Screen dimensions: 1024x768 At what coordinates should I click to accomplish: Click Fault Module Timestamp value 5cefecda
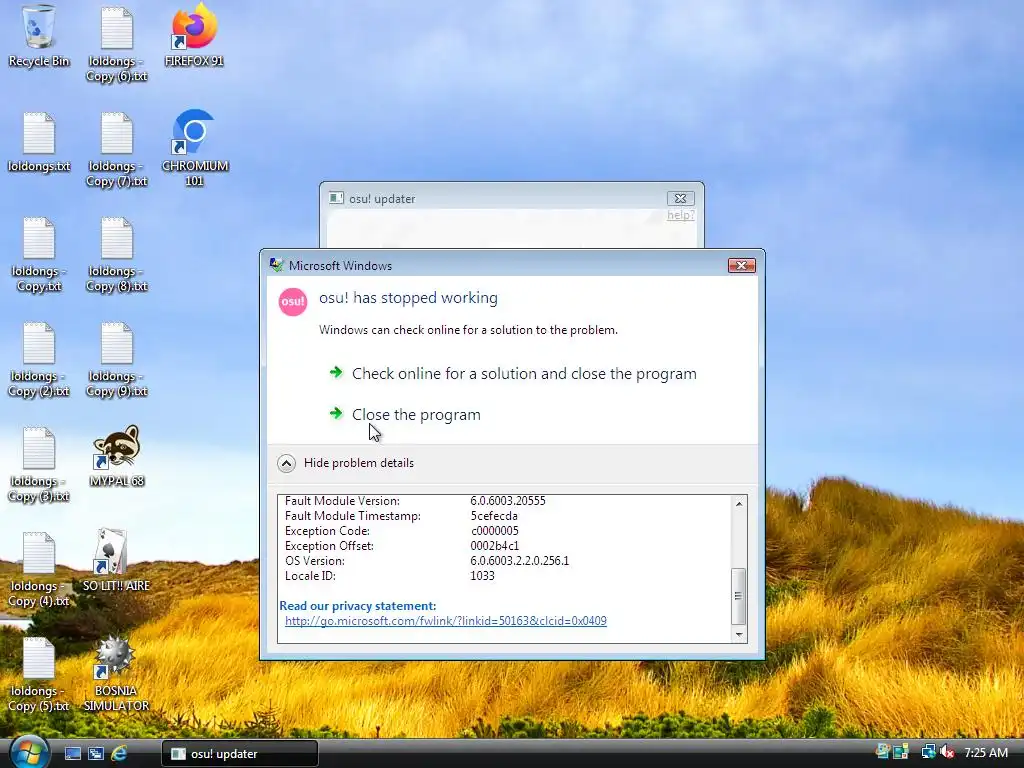click(494, 516)
